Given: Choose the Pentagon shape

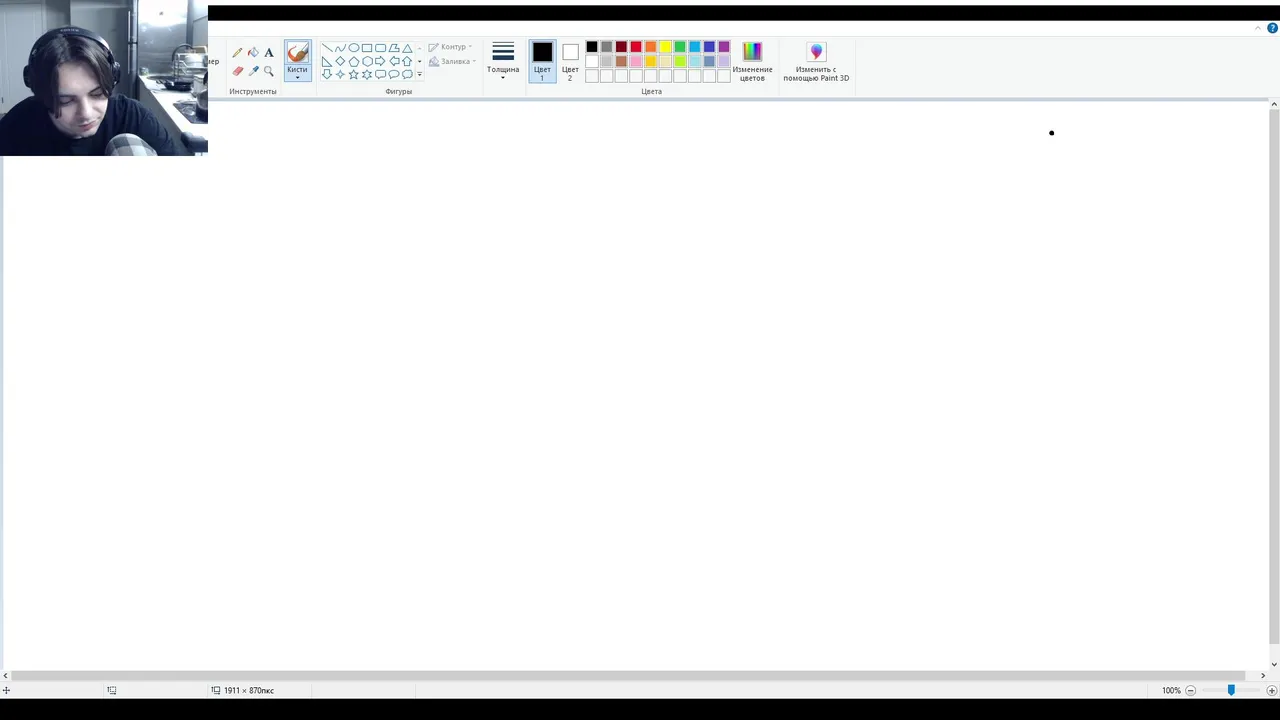Looking at the screenshot, I should (x=354, y=61).
